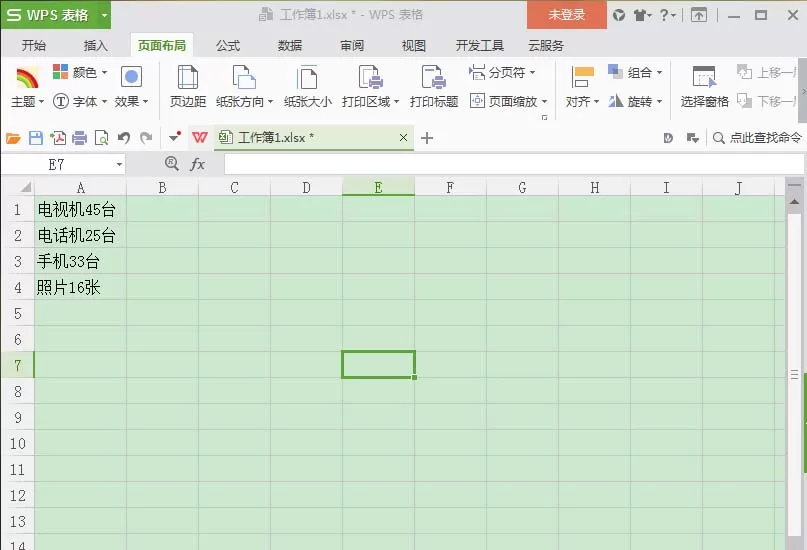
Task: Click the fx insert function icon
Action: [x=198, y=164]
